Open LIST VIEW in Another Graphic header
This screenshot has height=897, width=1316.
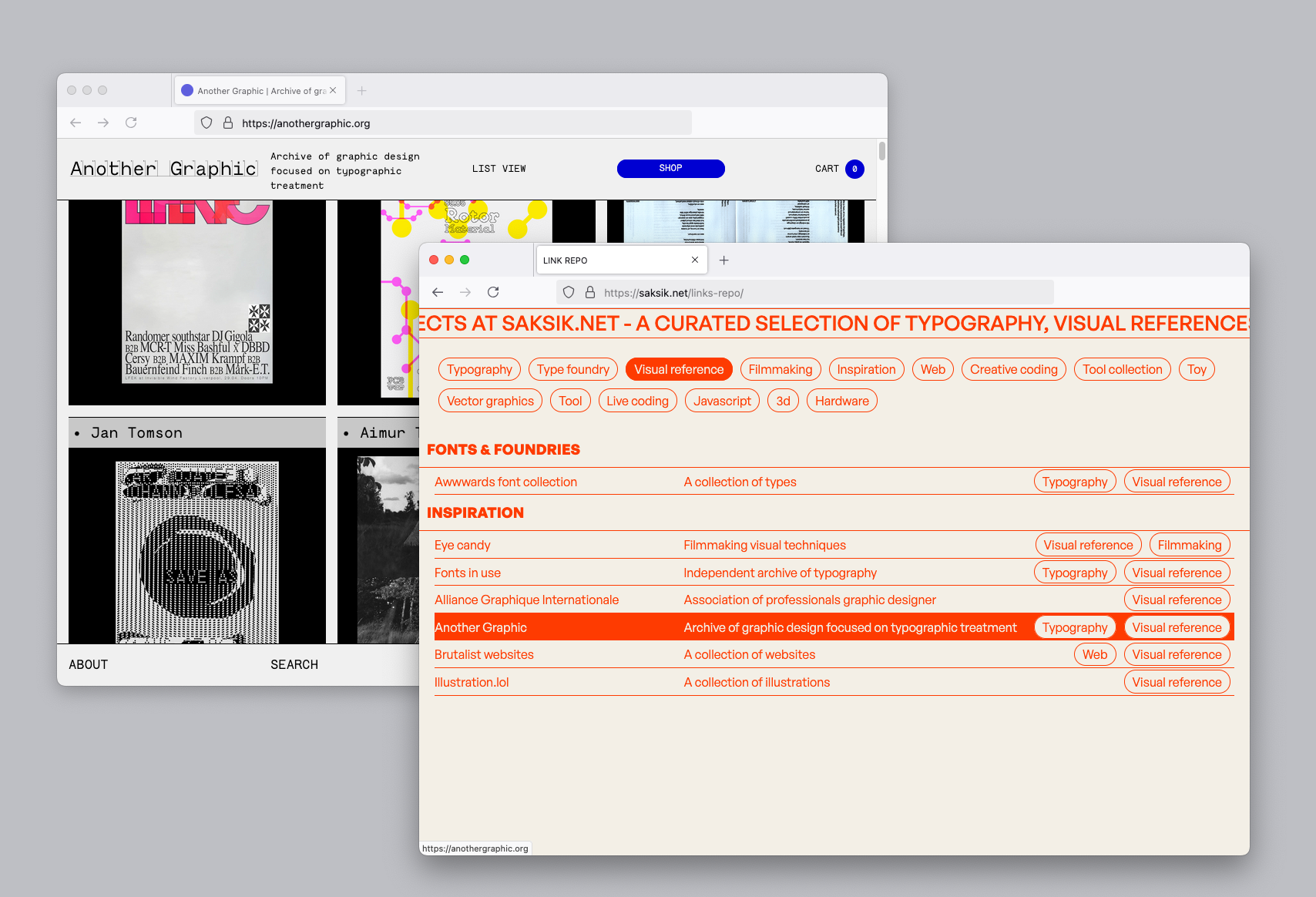pyautogui.click(x=499, y=169)
